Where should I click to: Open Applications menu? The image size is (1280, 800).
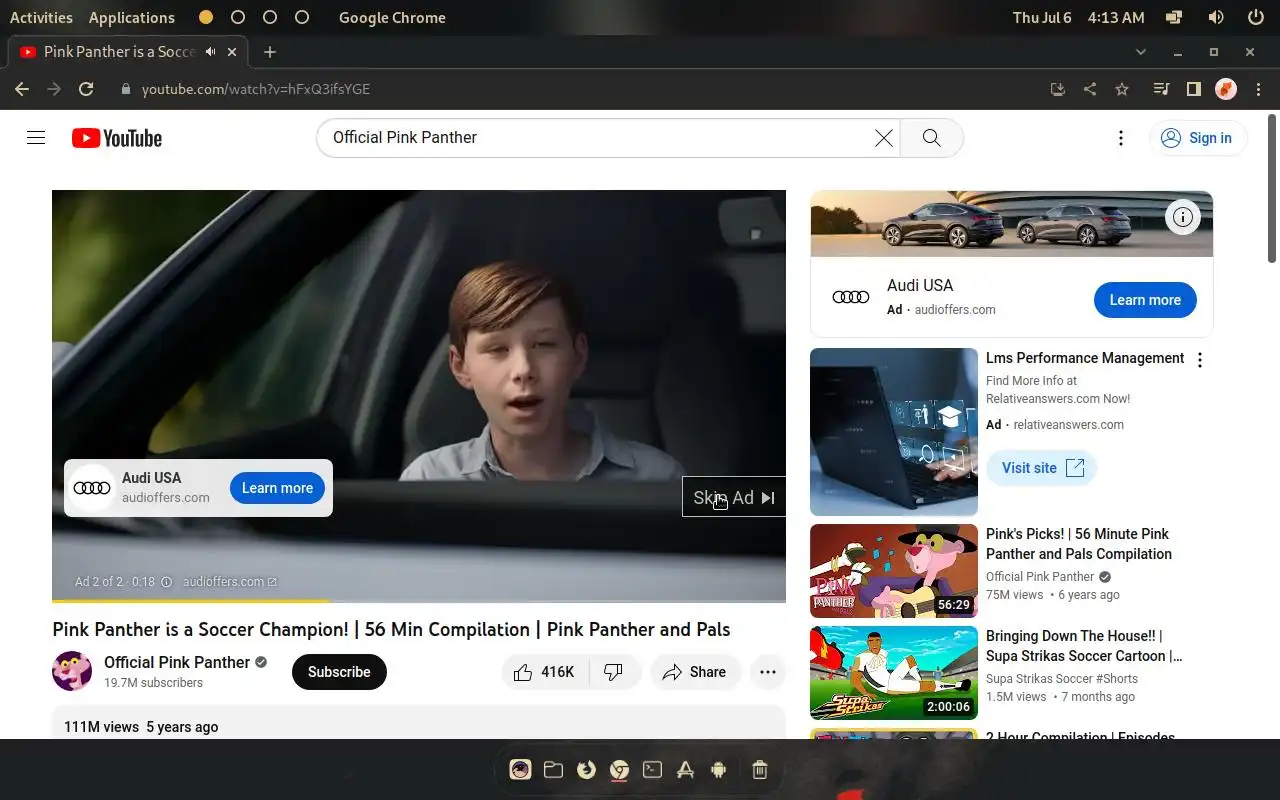(131, 17)
